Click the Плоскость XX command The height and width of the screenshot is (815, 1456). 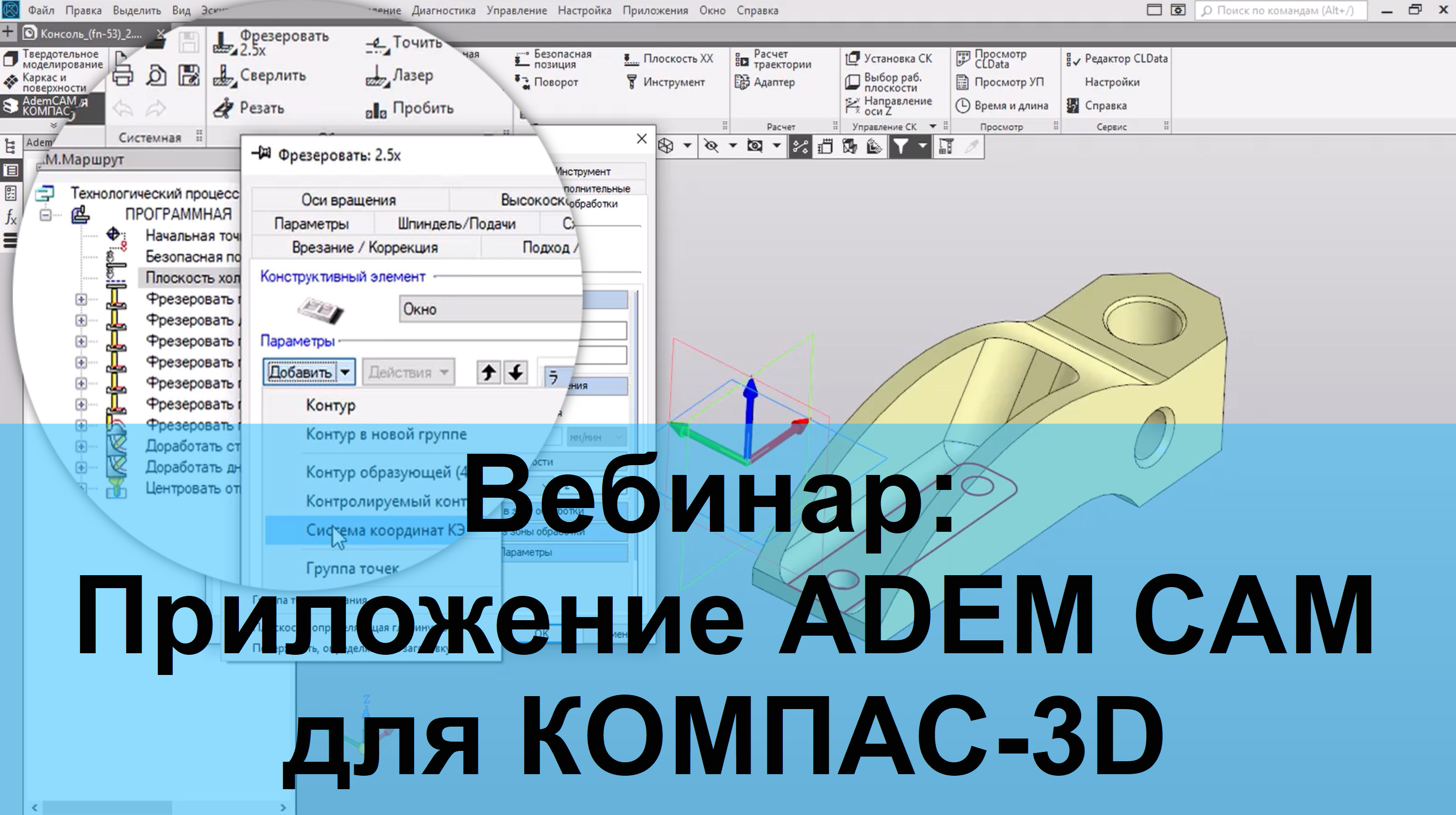[x=668, y=59]
